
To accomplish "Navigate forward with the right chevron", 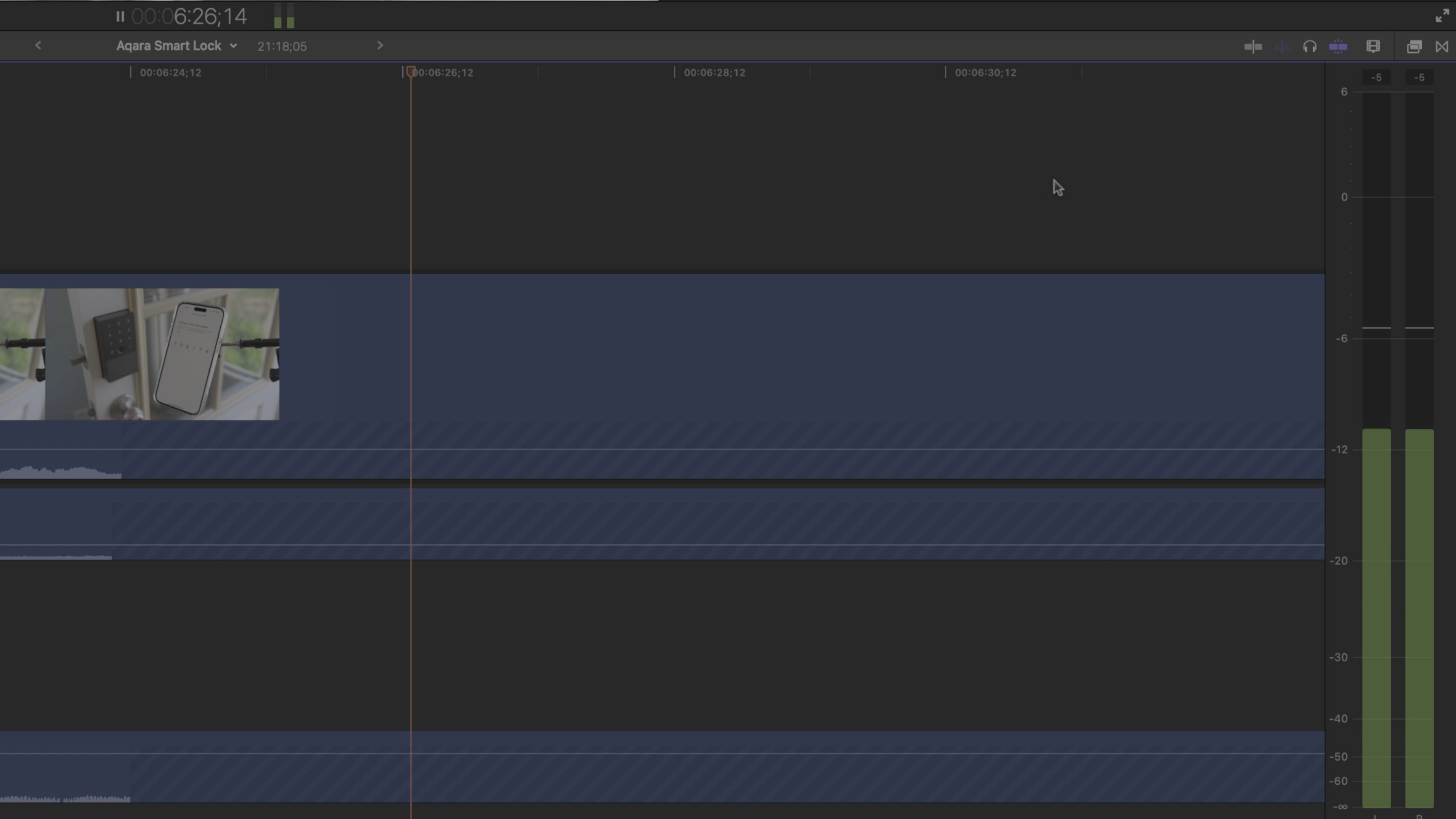I will click(379, 45).
